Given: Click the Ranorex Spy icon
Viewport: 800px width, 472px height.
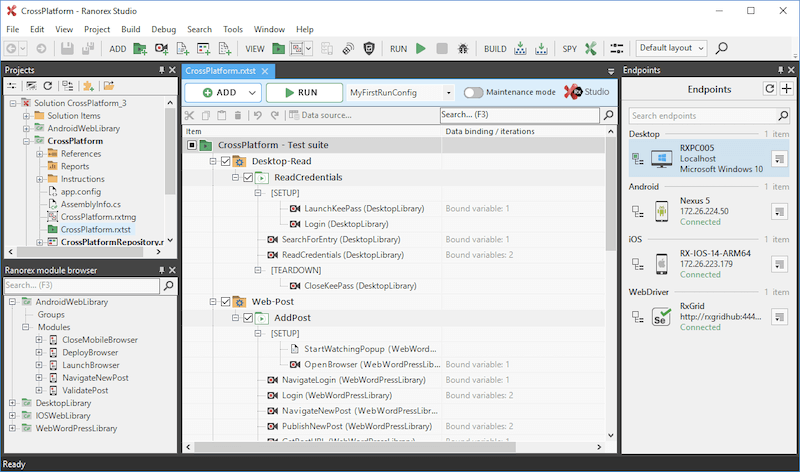Looking at the screenshot, I should tap(590, 48).
